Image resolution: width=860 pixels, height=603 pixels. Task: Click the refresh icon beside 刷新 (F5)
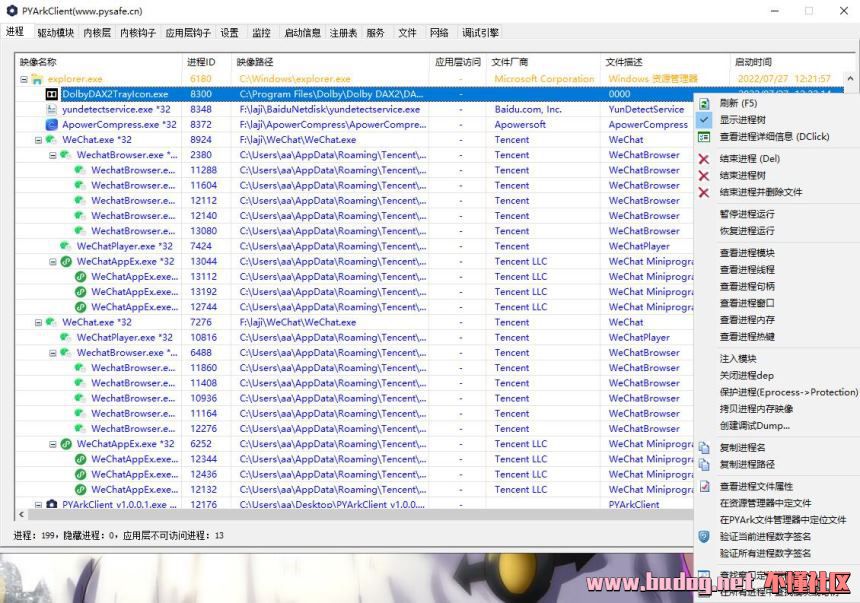click(x=704, y=103)
